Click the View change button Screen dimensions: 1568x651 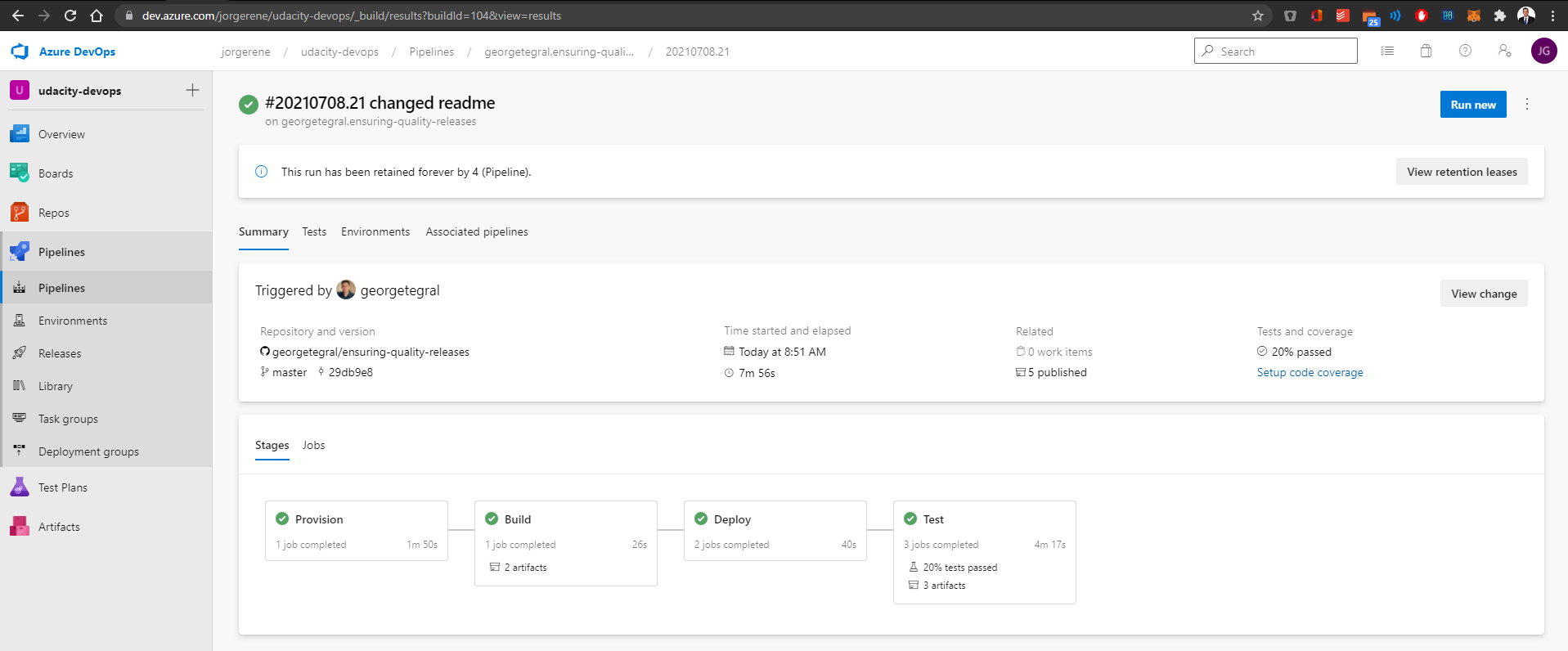point(1484,294)
